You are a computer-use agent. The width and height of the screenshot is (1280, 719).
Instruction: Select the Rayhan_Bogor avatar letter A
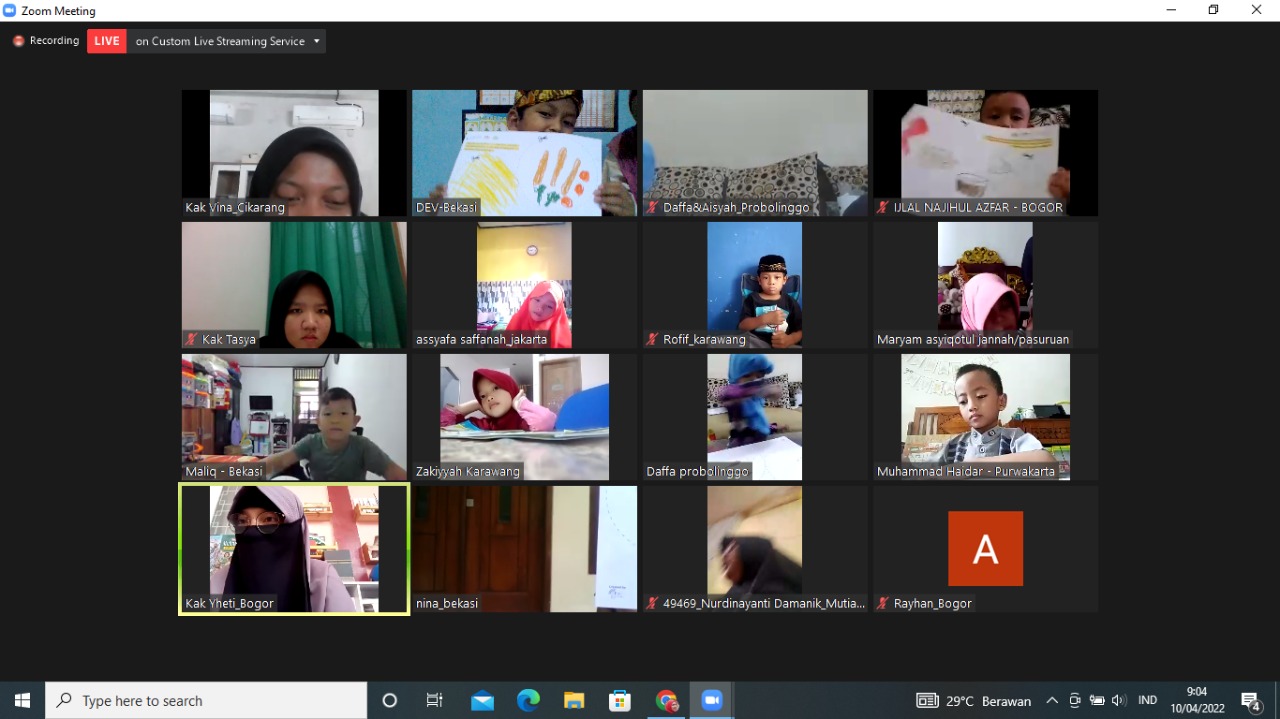pyautogui.click(x=985, y=548)
